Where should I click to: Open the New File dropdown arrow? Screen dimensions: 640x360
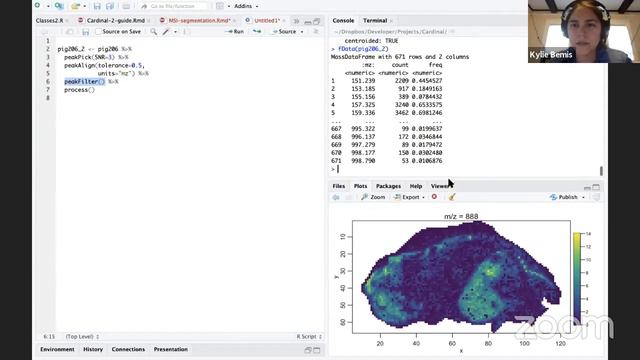point(48,6)
